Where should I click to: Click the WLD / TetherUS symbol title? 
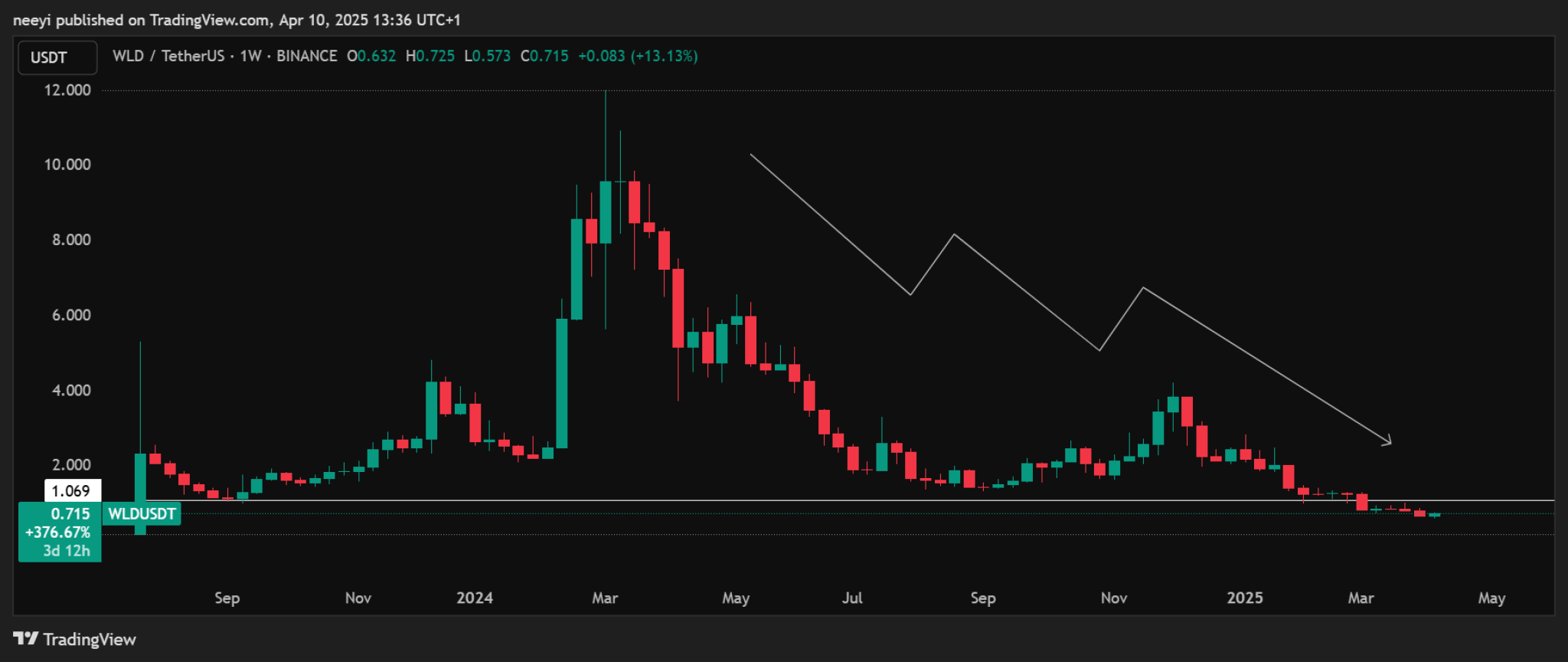[168, 56]
